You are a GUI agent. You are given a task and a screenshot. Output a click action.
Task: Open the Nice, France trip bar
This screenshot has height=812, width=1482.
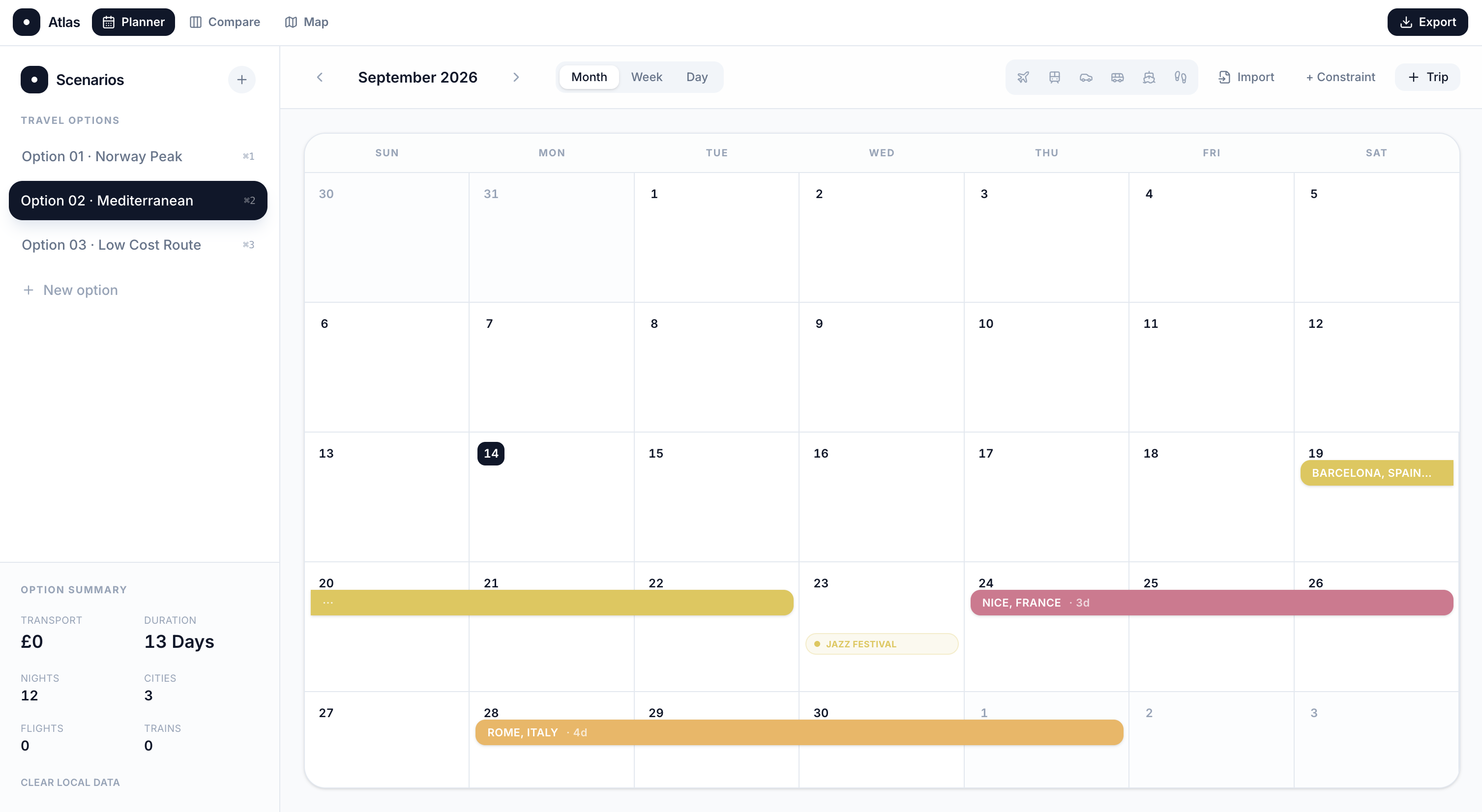click(1212, 603)
